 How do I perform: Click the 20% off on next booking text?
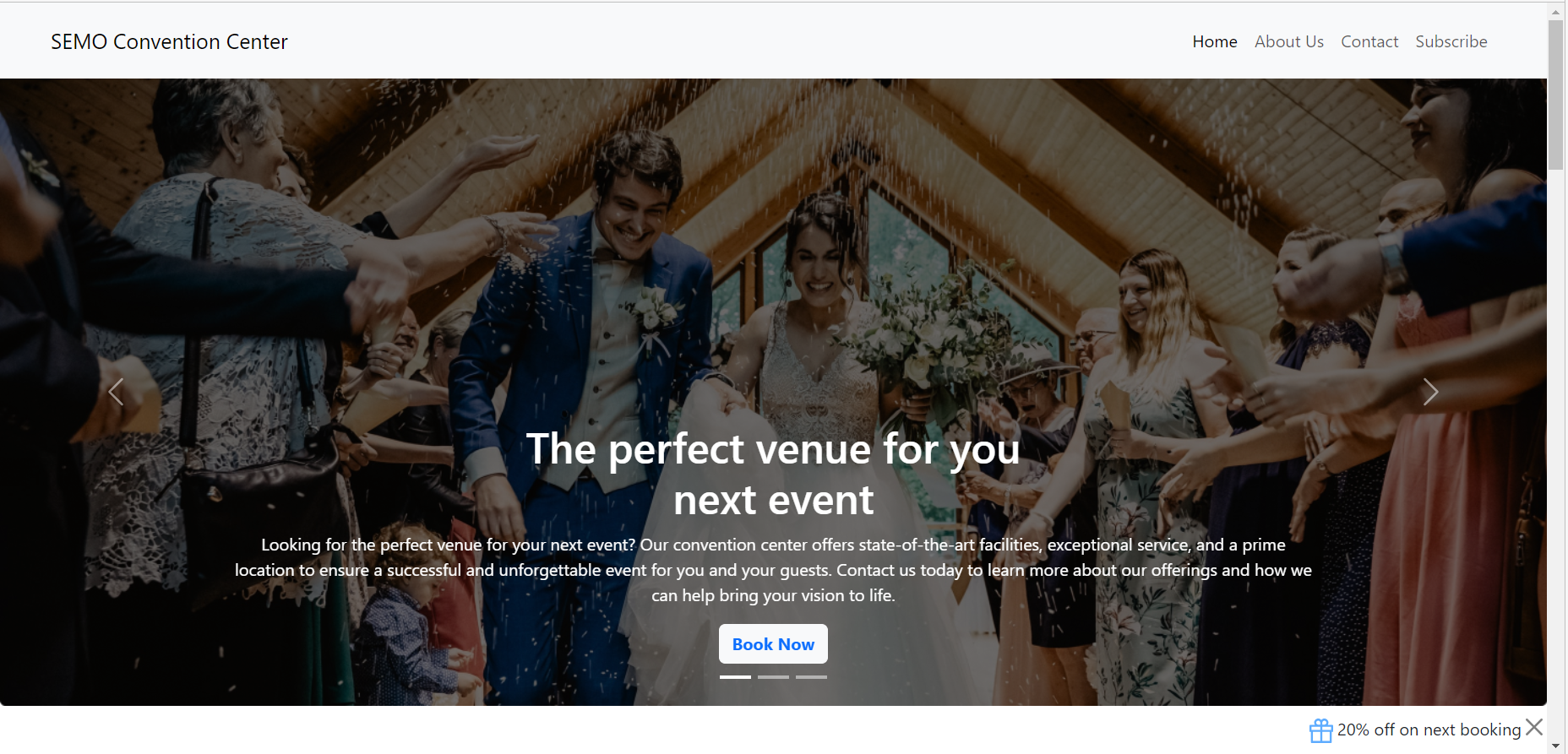pyautogui.click(x=1429, y=730)
